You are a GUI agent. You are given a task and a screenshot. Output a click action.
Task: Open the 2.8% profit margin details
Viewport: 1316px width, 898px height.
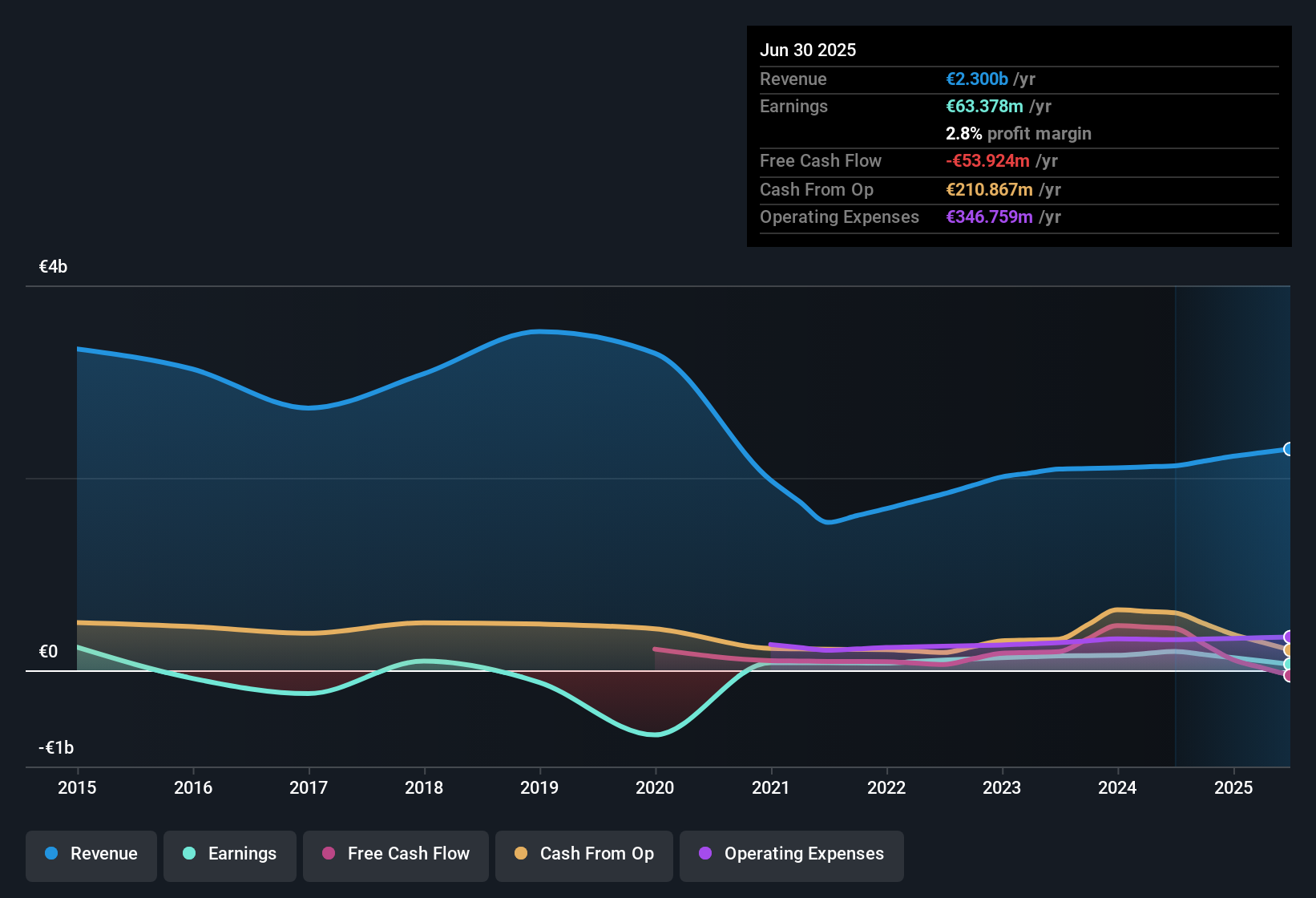(1018, 133)
